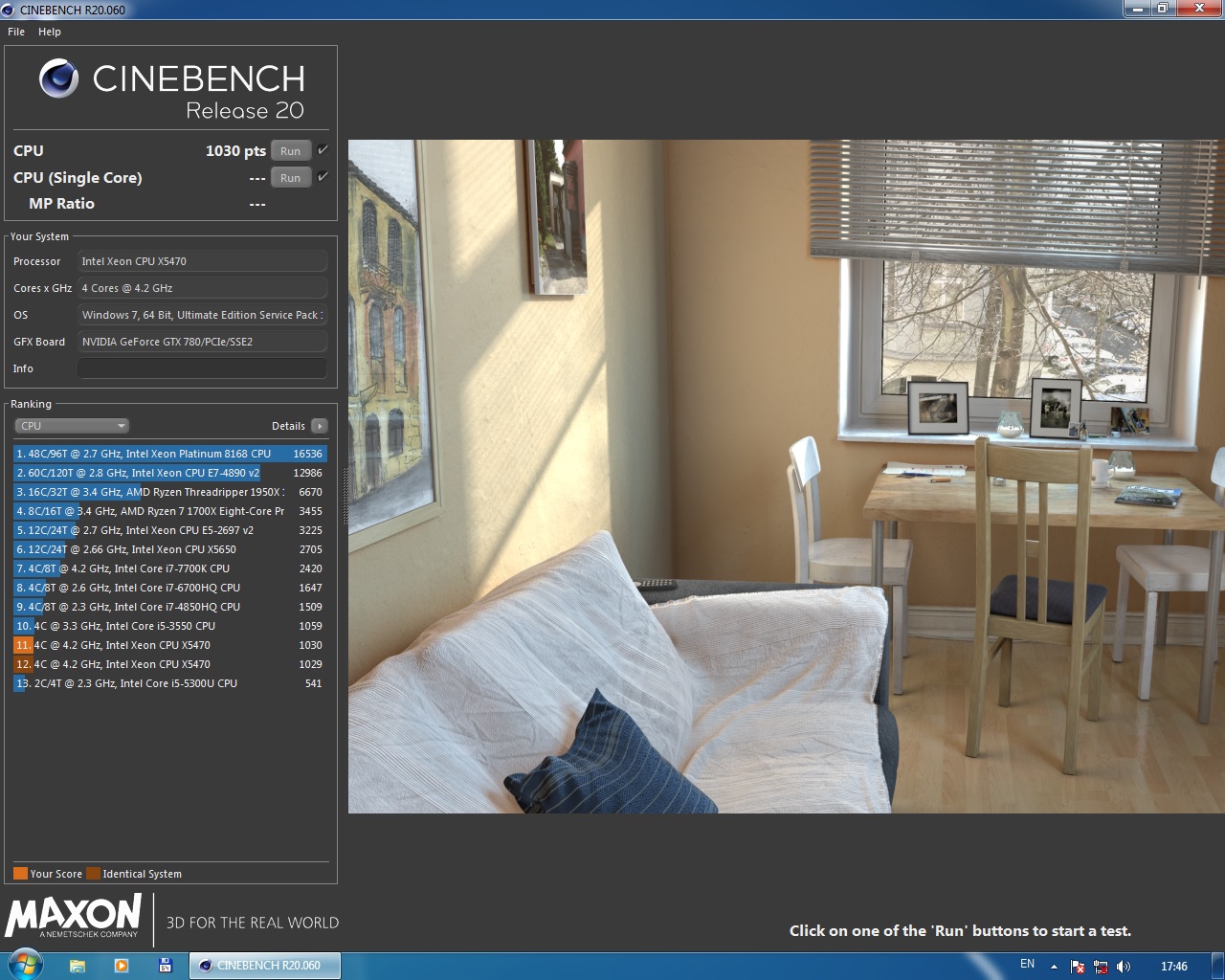Select ranking row 8 Core i7-6700HQ
This screenshot has height=980, width=1225.
tap(170, 588)
